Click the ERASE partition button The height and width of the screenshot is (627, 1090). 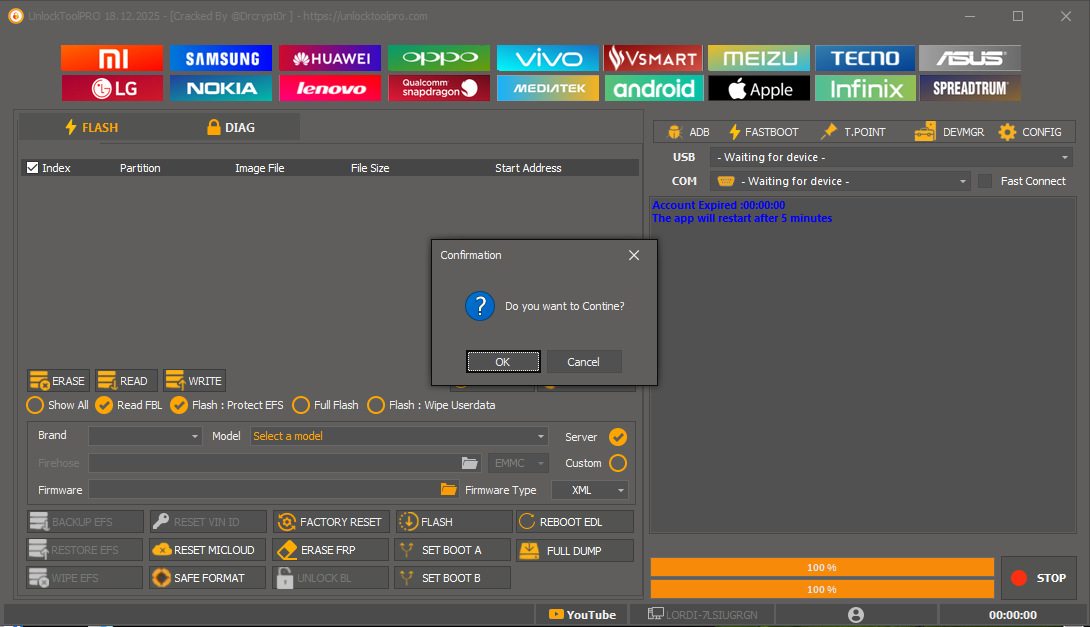58,381
